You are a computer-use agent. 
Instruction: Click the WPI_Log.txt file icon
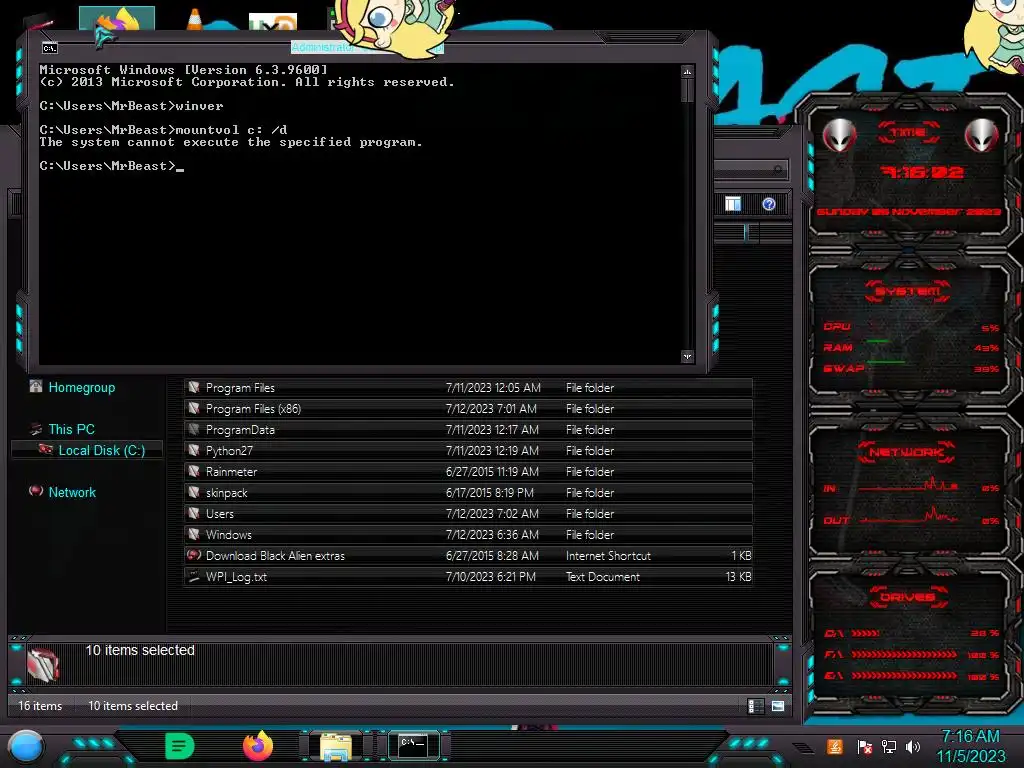[194, 576]
